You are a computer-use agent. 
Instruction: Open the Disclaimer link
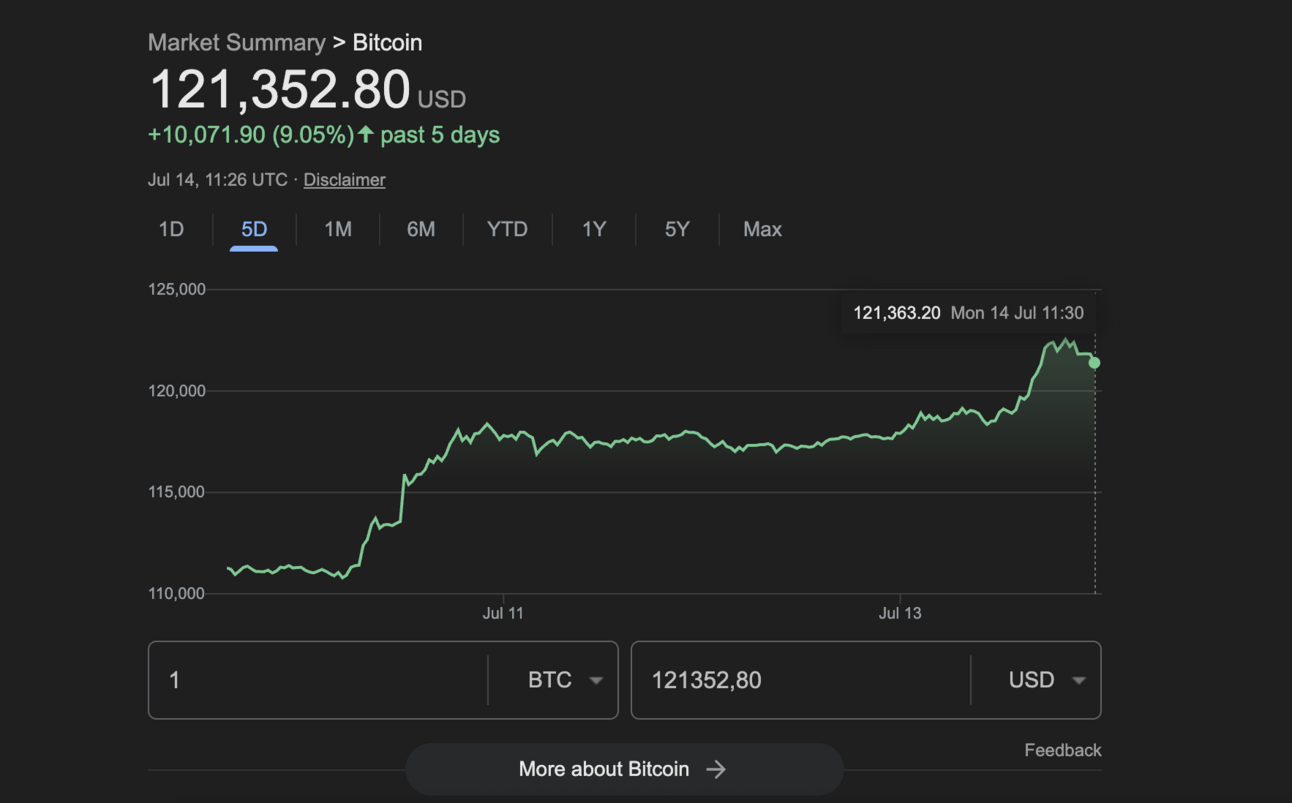[x=344, y=180]
